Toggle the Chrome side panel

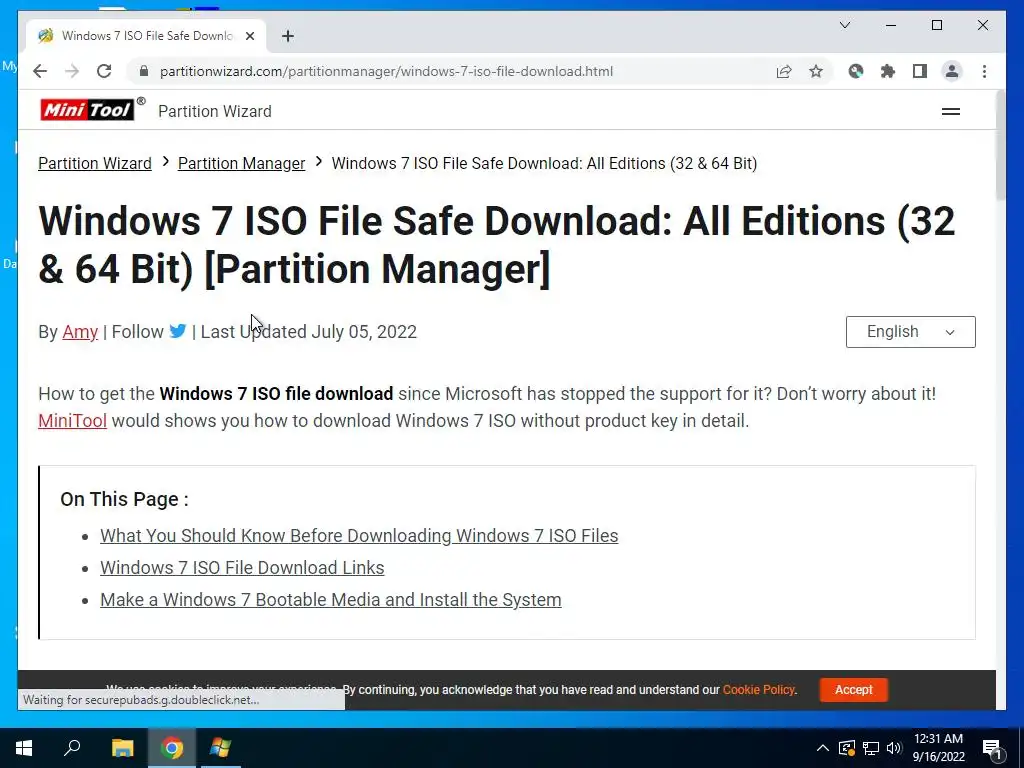(x=920, y=71)
